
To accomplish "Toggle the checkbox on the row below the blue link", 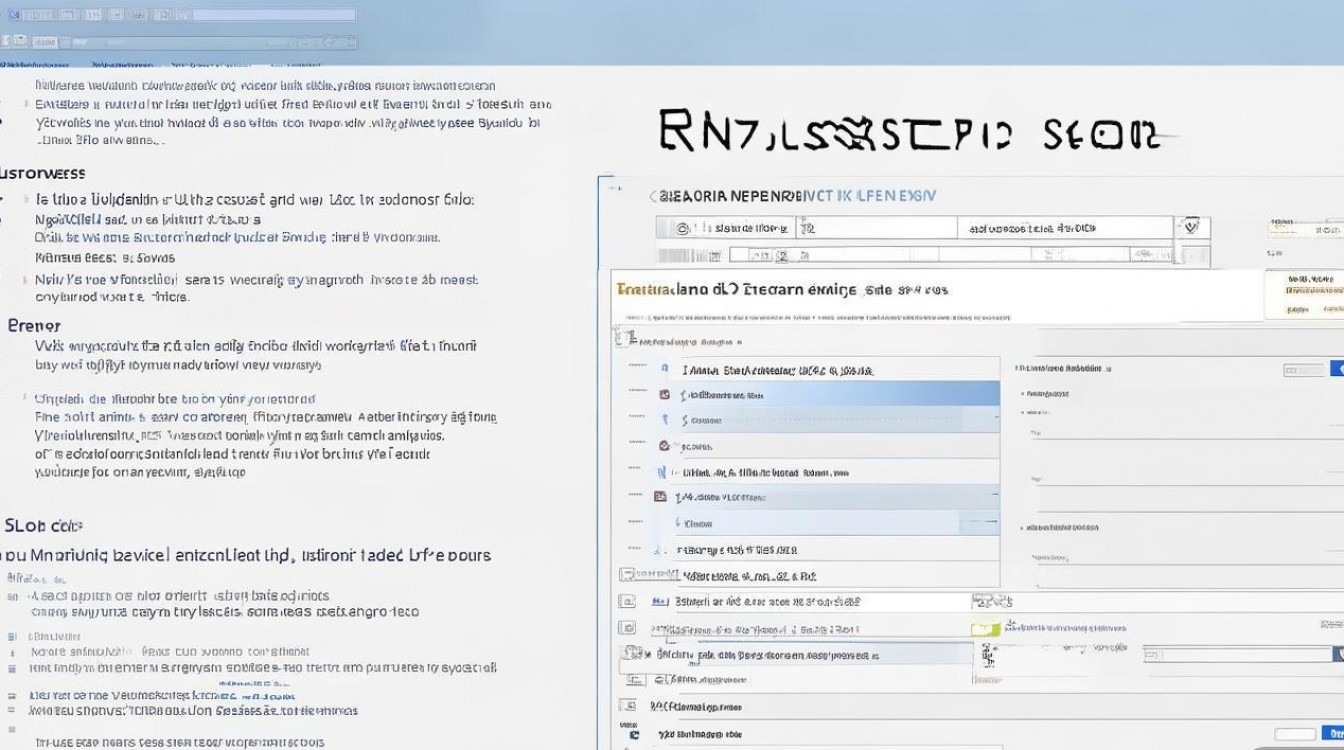I will (x=627, y=628).
